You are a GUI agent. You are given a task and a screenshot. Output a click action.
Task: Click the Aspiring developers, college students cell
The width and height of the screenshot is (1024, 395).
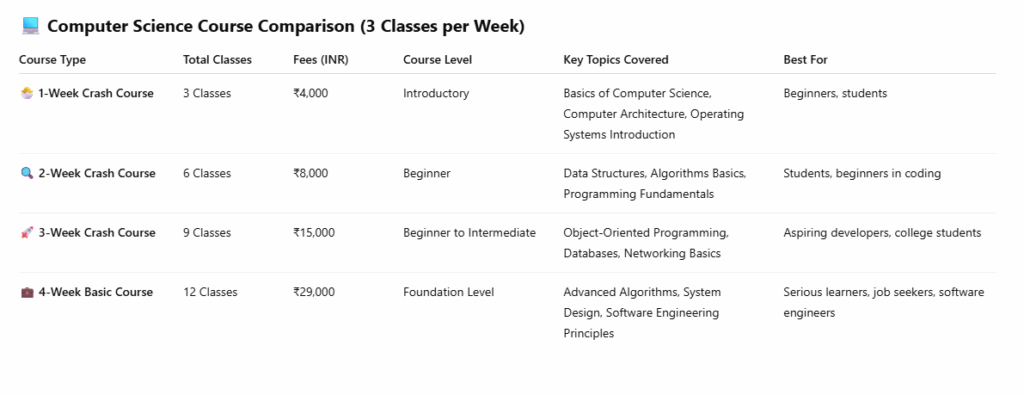pos(882,233)
